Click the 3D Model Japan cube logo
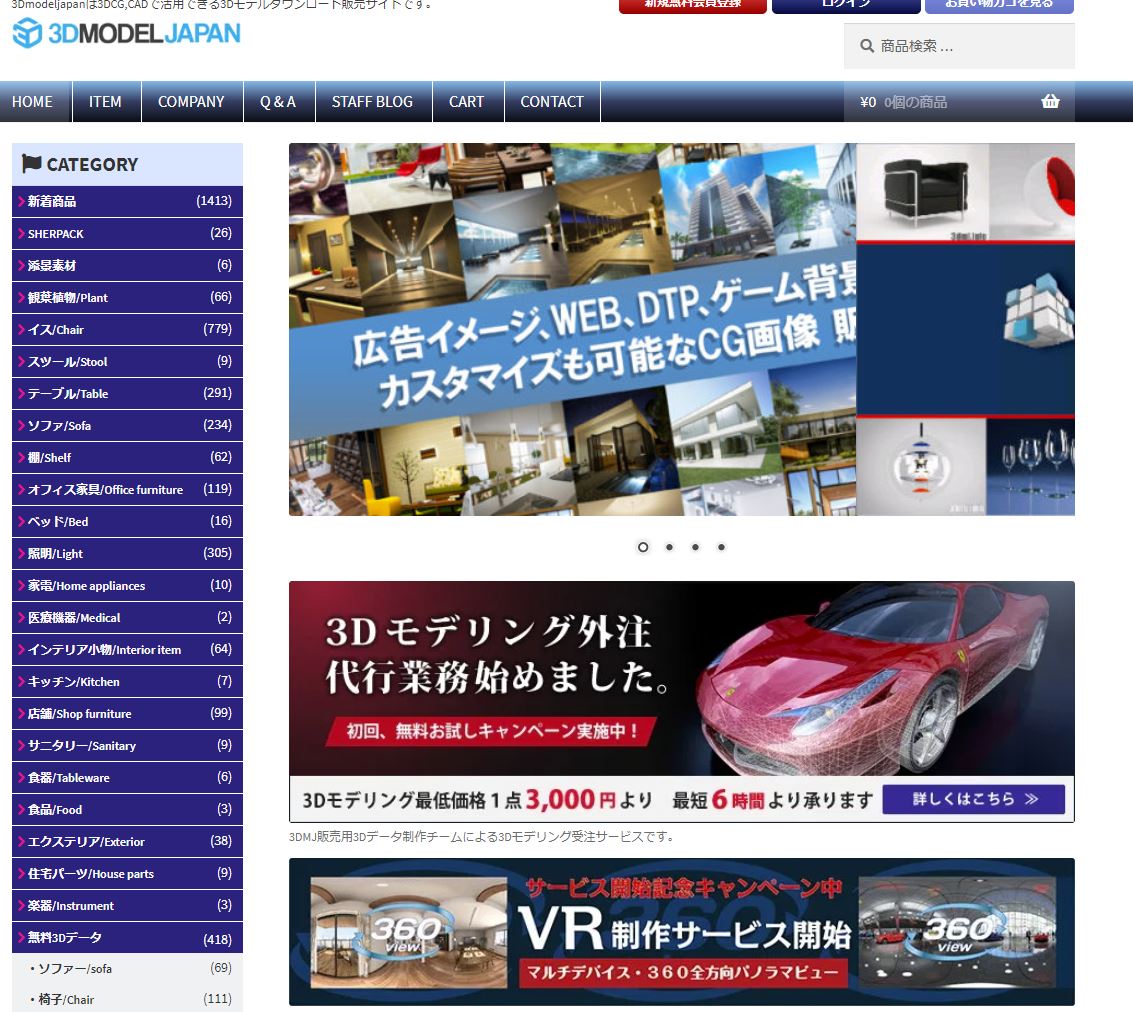The width and height of the screenshot is (1133, 1012). tap(27, 33)
